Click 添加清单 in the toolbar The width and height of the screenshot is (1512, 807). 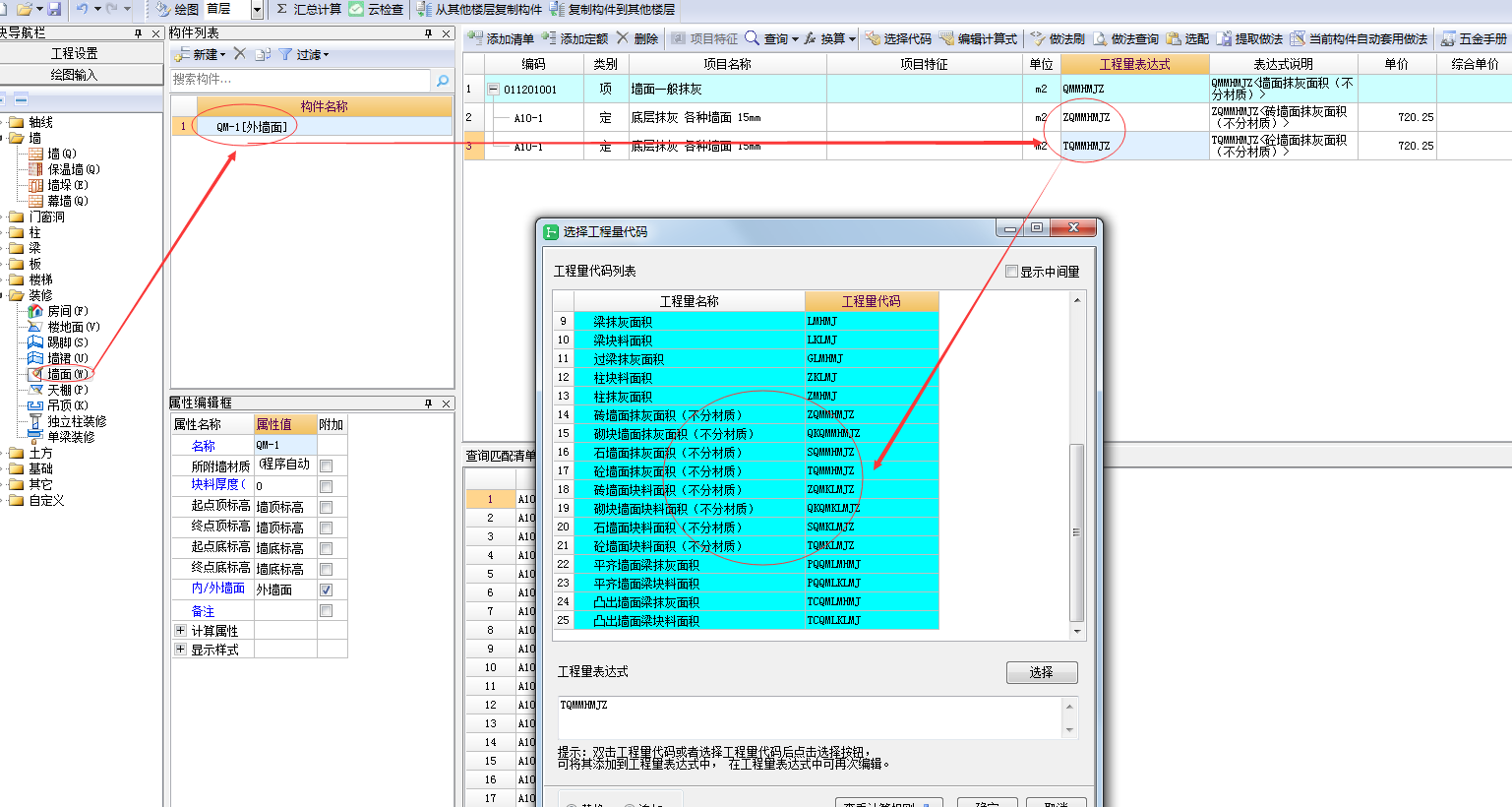[x=502, y=38]
